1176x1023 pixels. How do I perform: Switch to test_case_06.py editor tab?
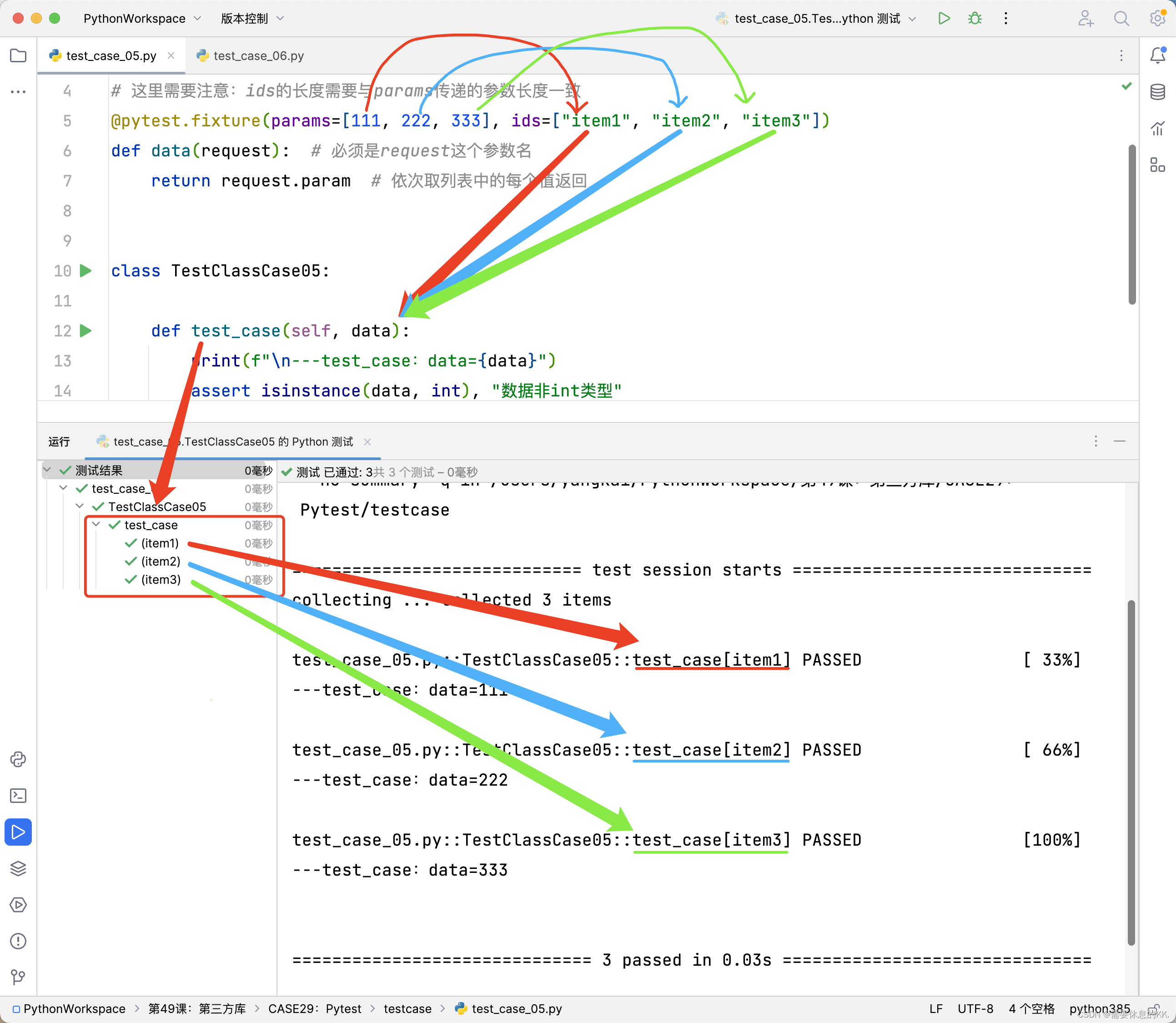(250, 56)
